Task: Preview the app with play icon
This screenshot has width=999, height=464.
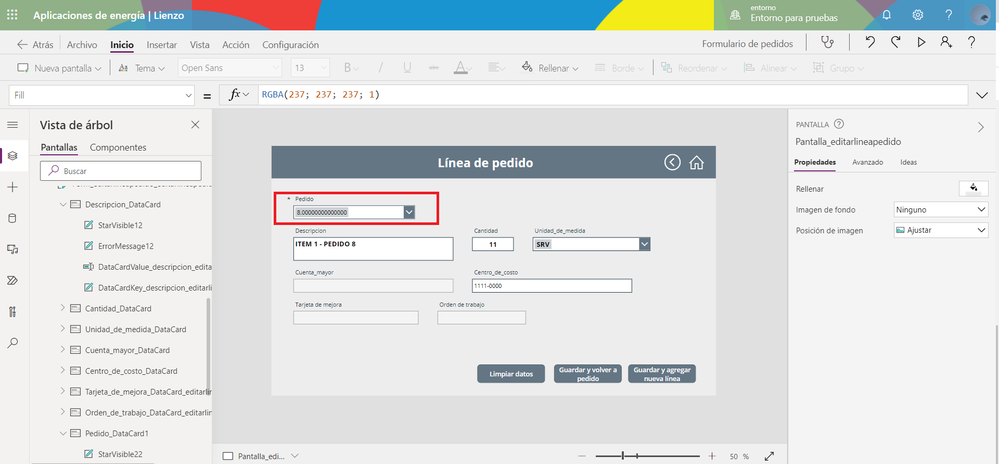Action: [921, 43]
